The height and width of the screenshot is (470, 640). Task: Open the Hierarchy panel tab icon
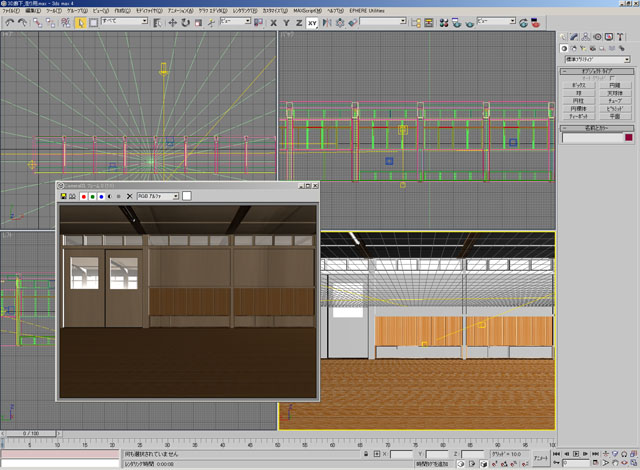pyautogui.click(x=585, y=37)
